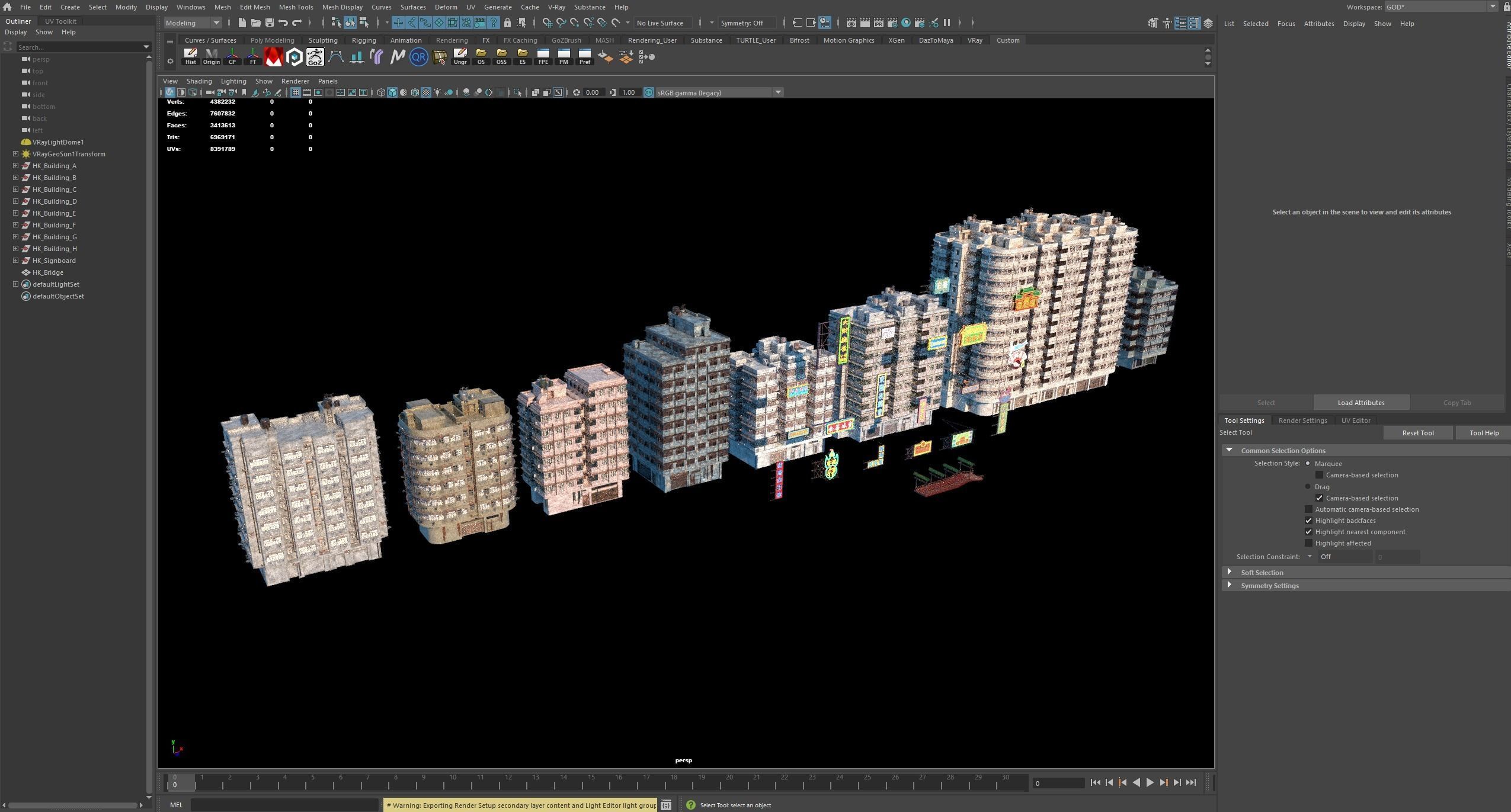The image size is (1511, 812).
Task: Toggle Camera-based selection under Marquee
Action: pyautogui.click(x=1319, y=474)
